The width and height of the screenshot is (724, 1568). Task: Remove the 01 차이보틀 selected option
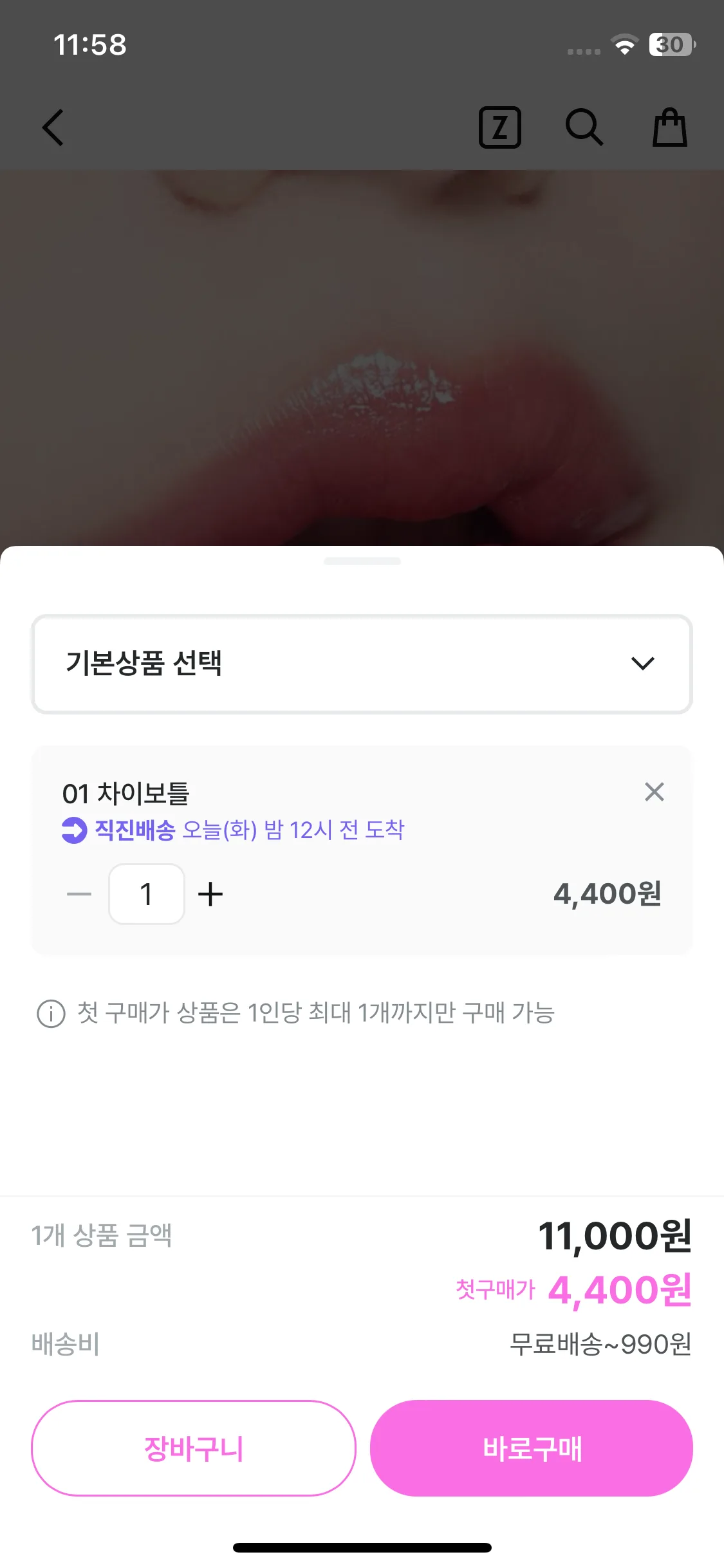click(654, 792)
